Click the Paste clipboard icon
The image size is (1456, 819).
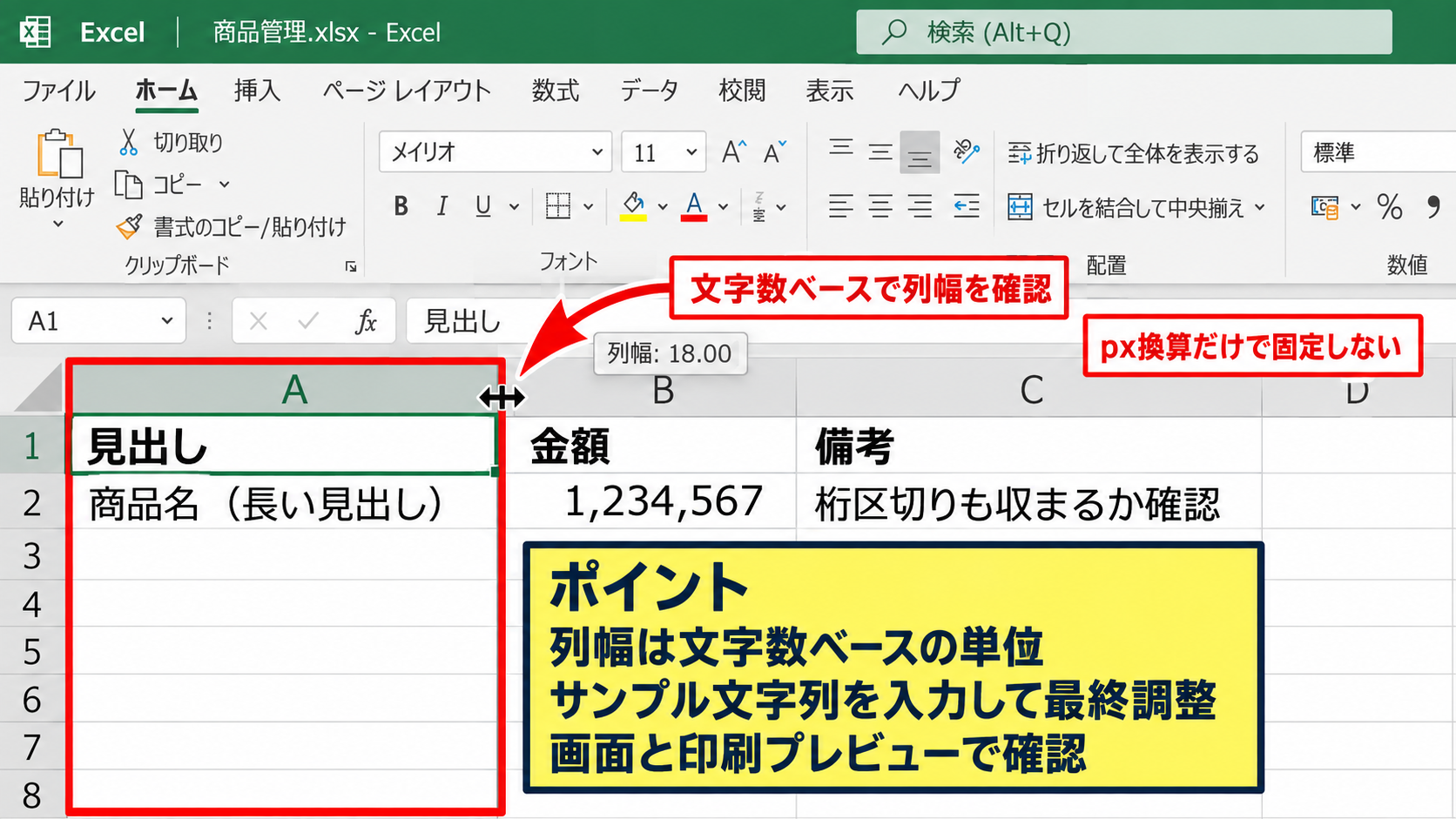point(59,155)
